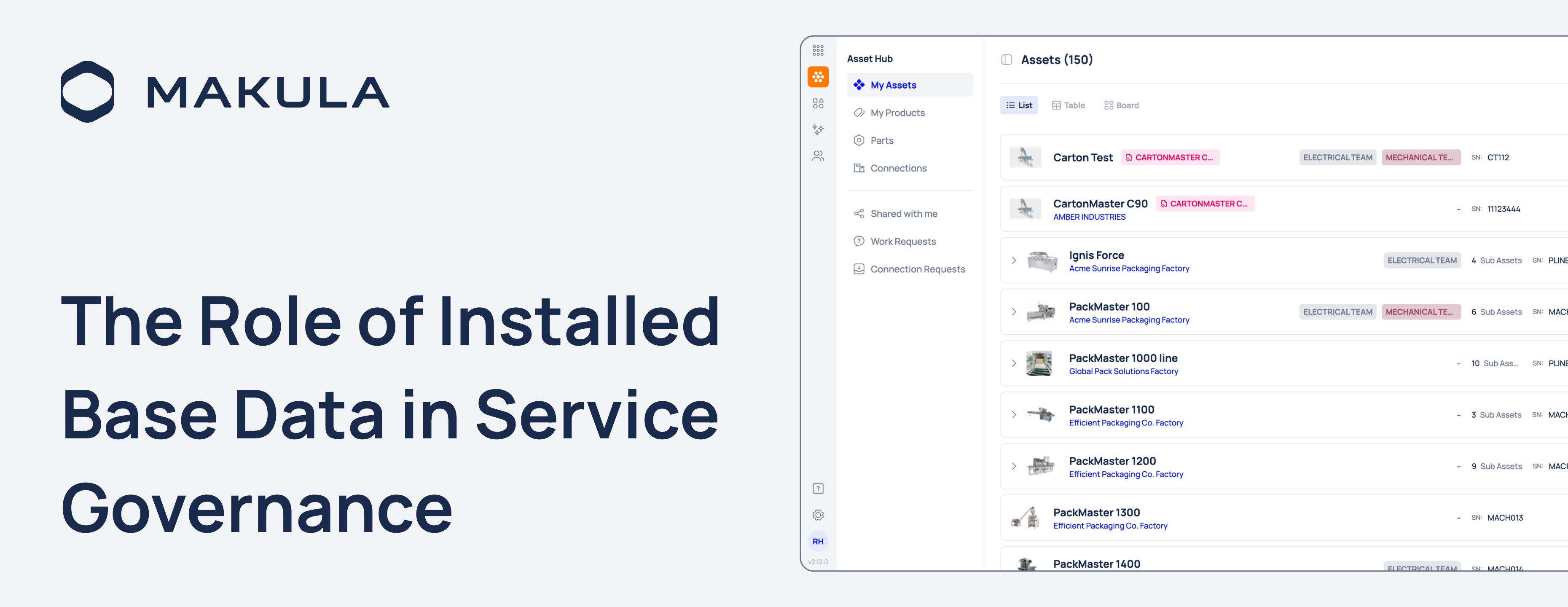Screen dimensions: 1568x607
Task: Open the settings gear icon
Action: click(x=817, y=515)
